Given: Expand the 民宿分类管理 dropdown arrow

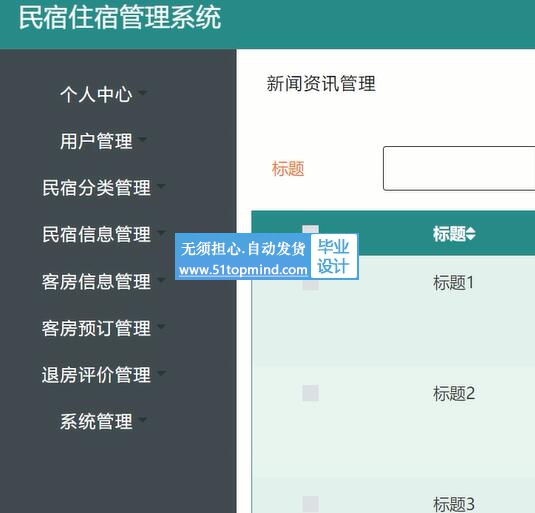Looking at the screenshot, I should (x=161, y=186).
